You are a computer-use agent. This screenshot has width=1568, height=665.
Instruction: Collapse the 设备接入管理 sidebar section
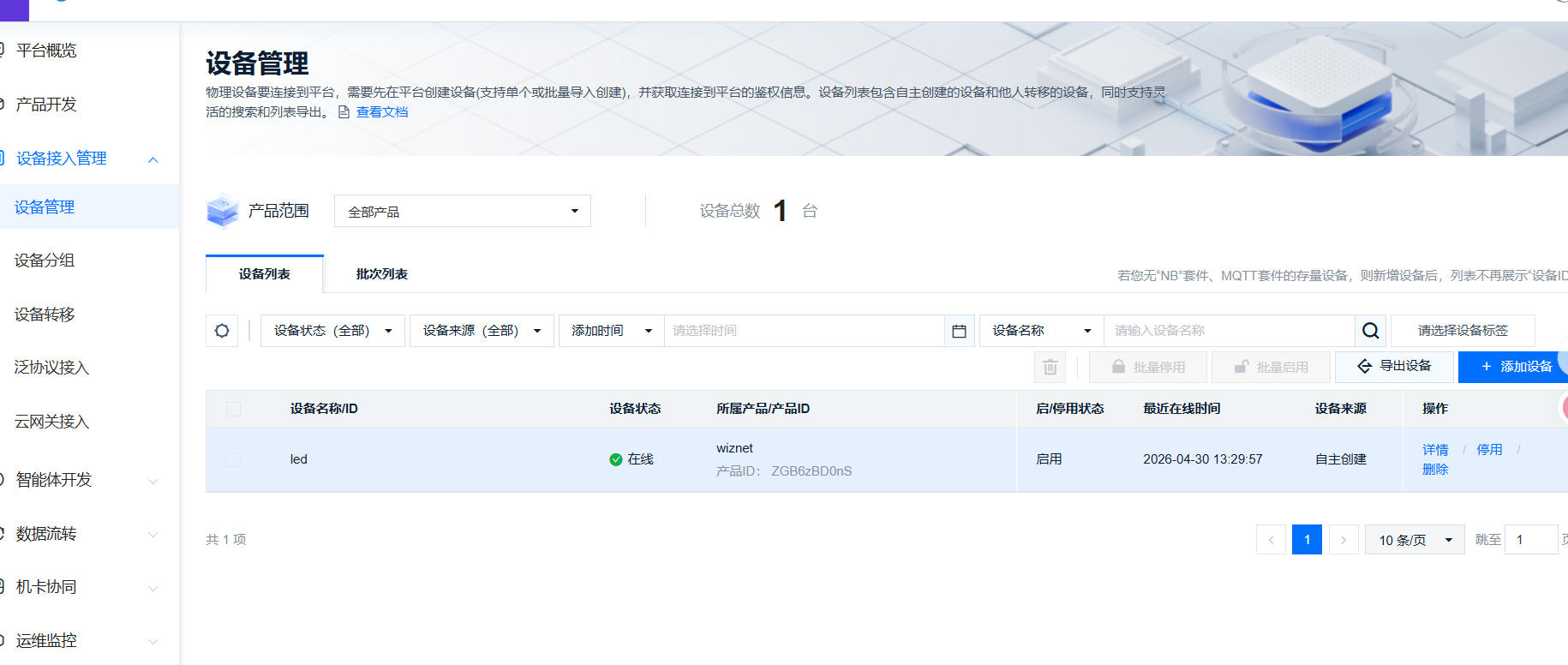(153, 159)
